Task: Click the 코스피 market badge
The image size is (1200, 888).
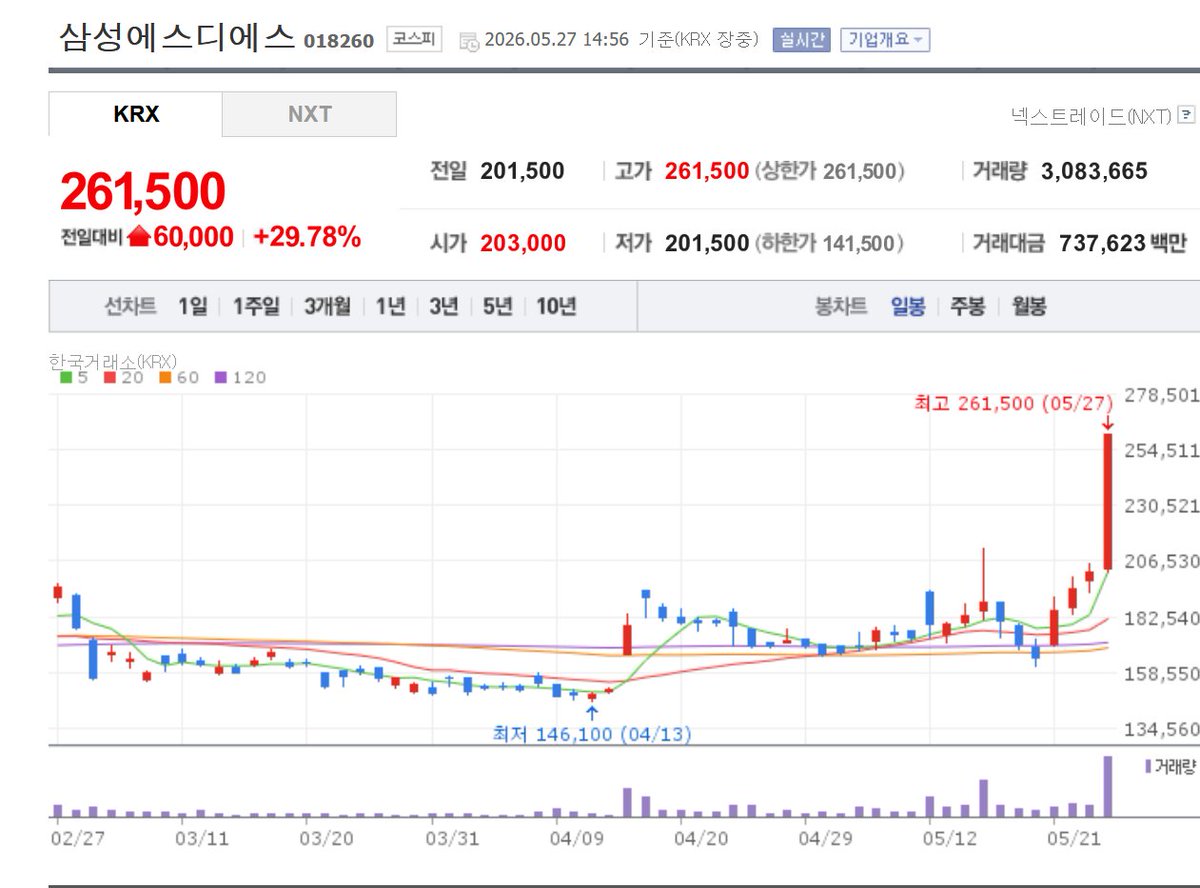Action: click(414, 40)
